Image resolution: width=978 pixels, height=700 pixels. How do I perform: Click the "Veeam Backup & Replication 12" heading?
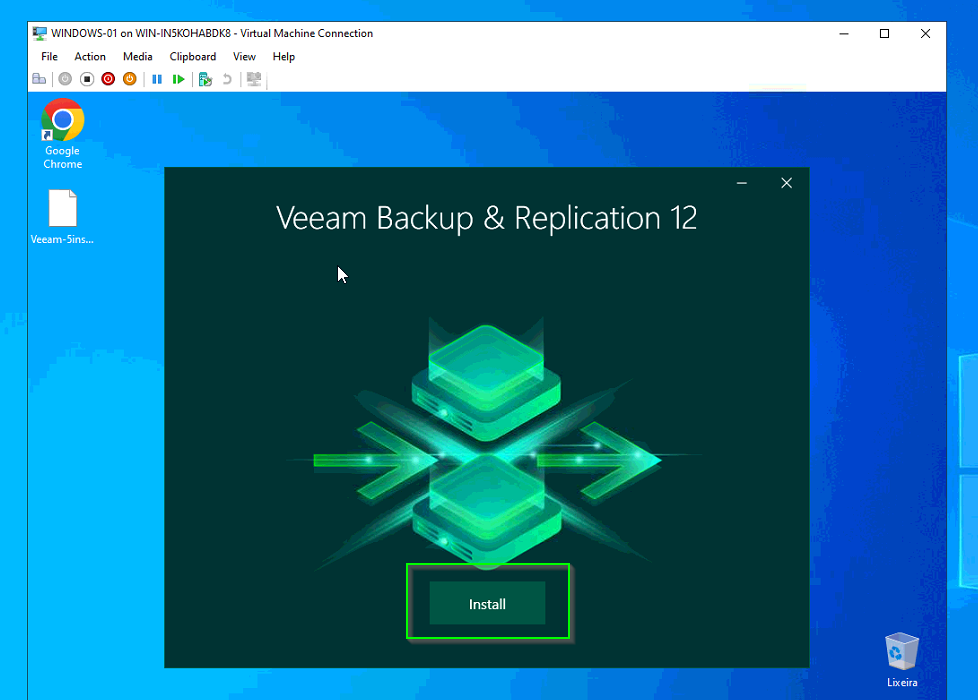tap(487, 218)
